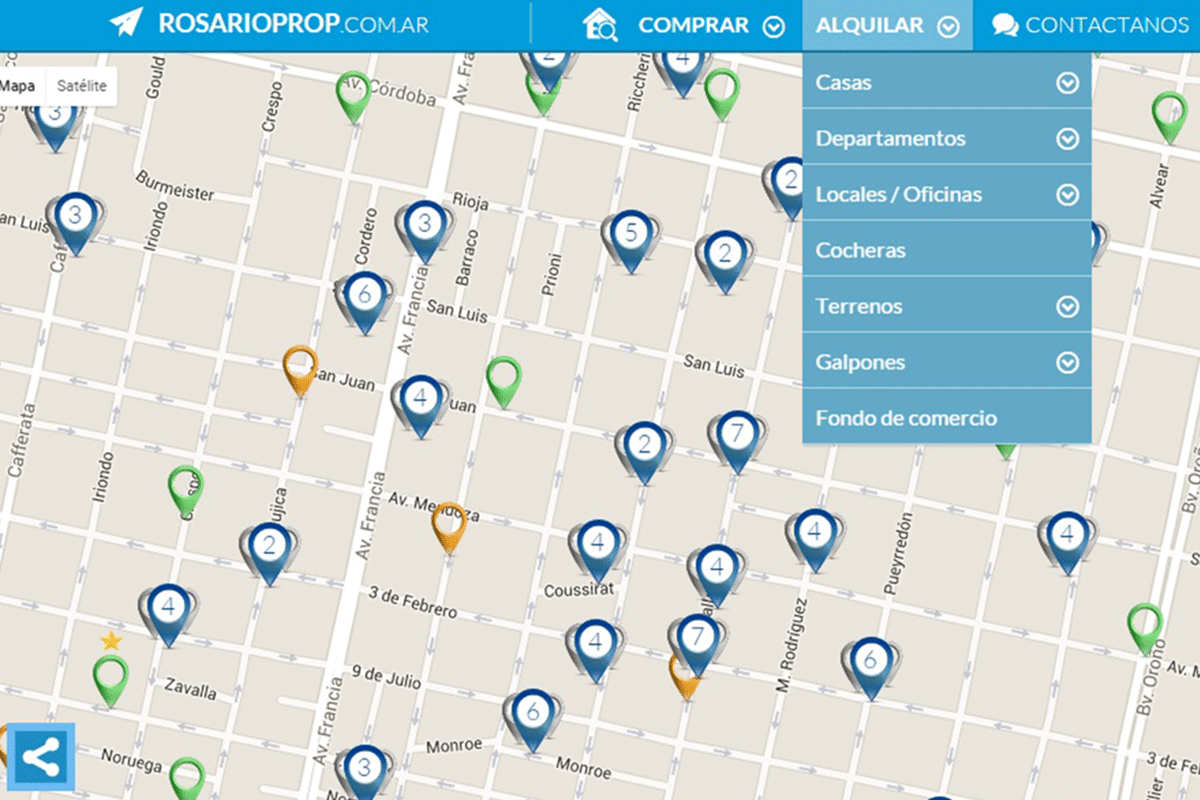Select green pin beside Av. Córdoba label
1200x800 pixels.
tap(353, 96)
